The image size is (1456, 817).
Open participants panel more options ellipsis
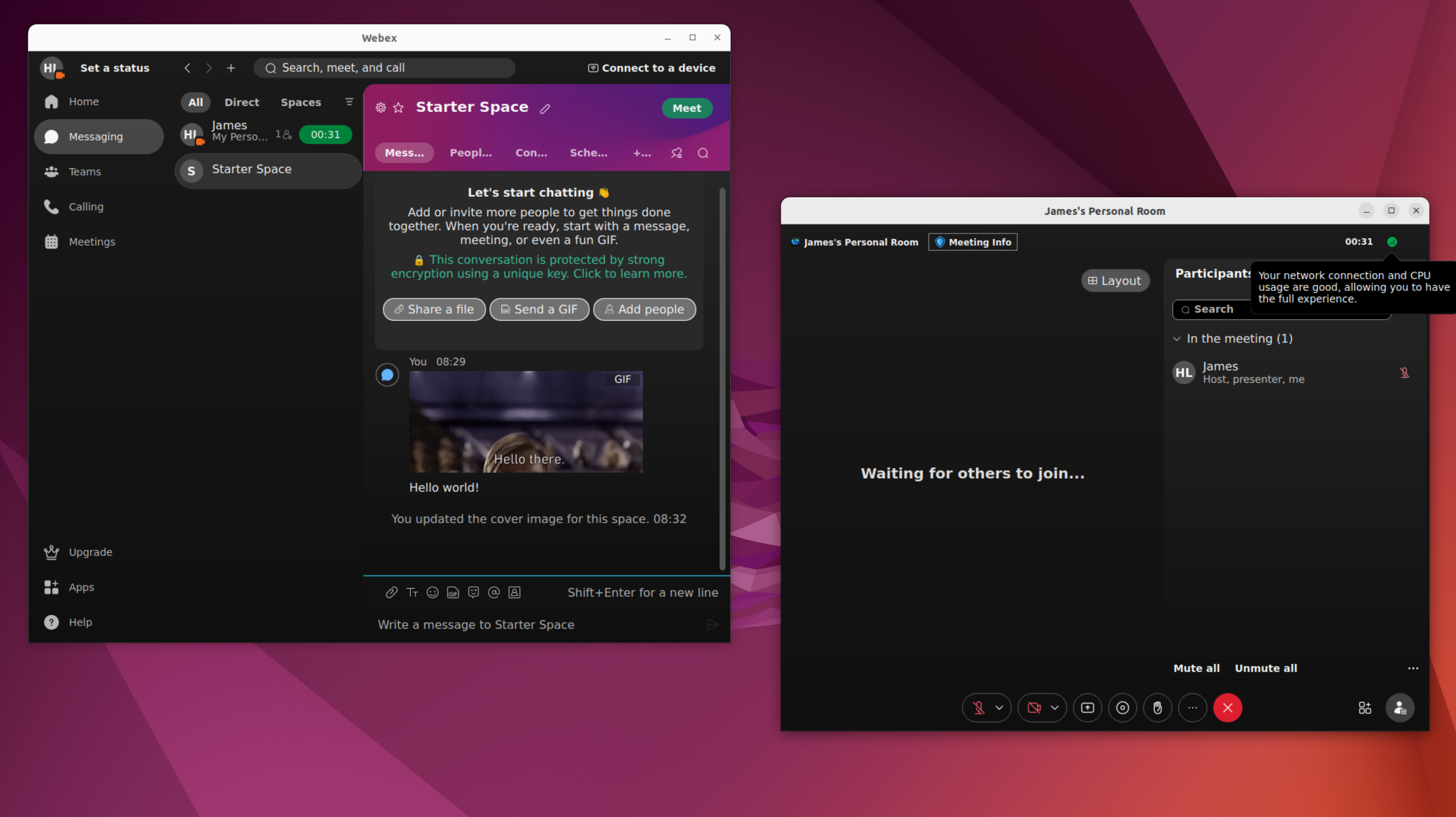point(1413,668)
